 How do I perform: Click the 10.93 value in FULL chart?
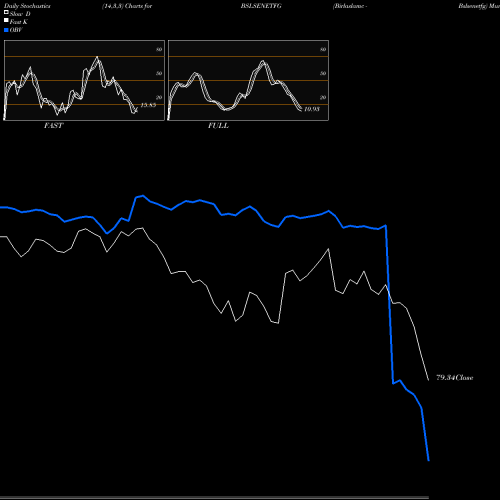pos(312,109)
